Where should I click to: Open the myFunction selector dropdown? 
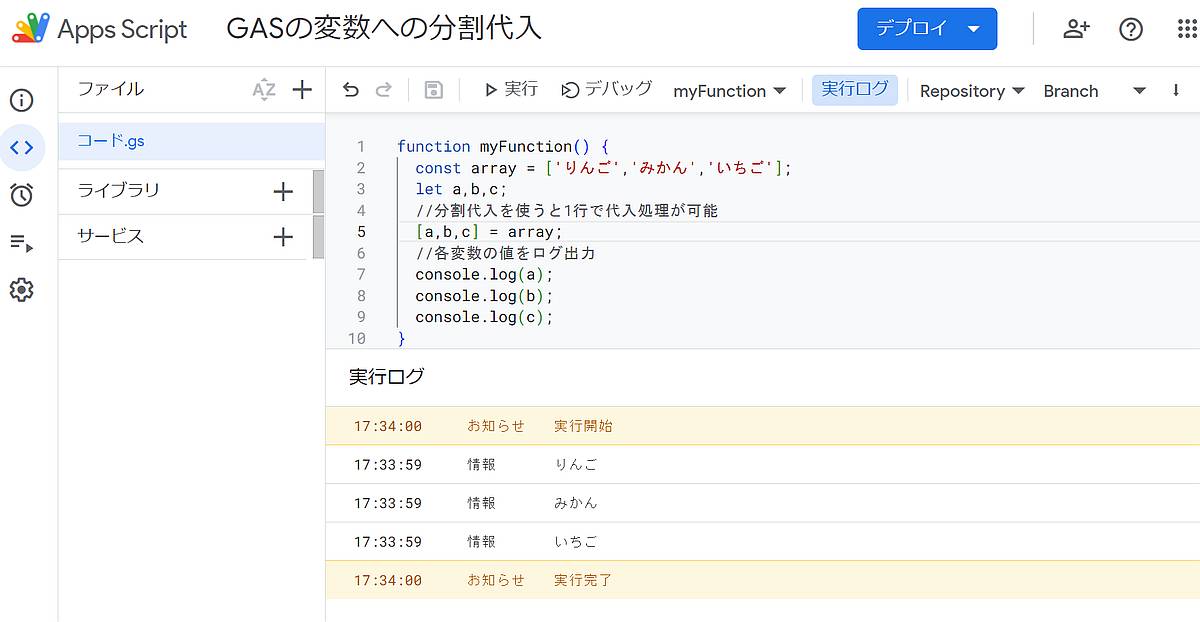(x=729, y=91)
